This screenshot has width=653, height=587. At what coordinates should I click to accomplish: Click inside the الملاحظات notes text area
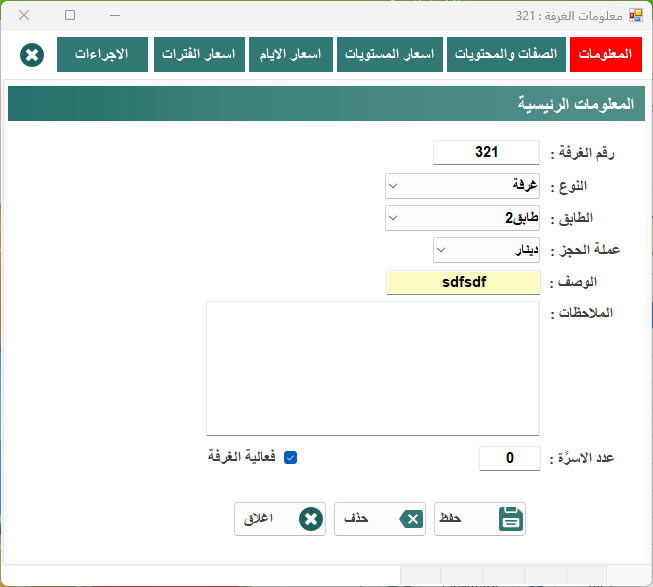click(373, 368)
